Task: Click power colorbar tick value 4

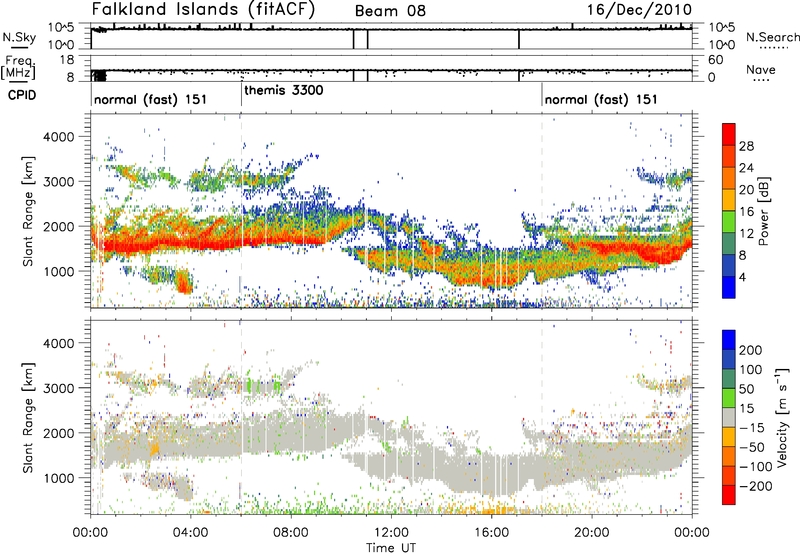Action: 743,277
